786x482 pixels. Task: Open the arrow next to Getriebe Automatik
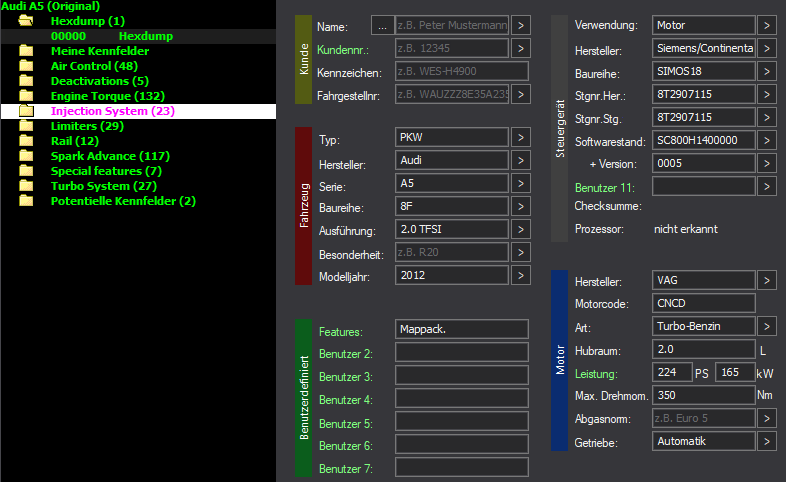[x=766, y=441]
